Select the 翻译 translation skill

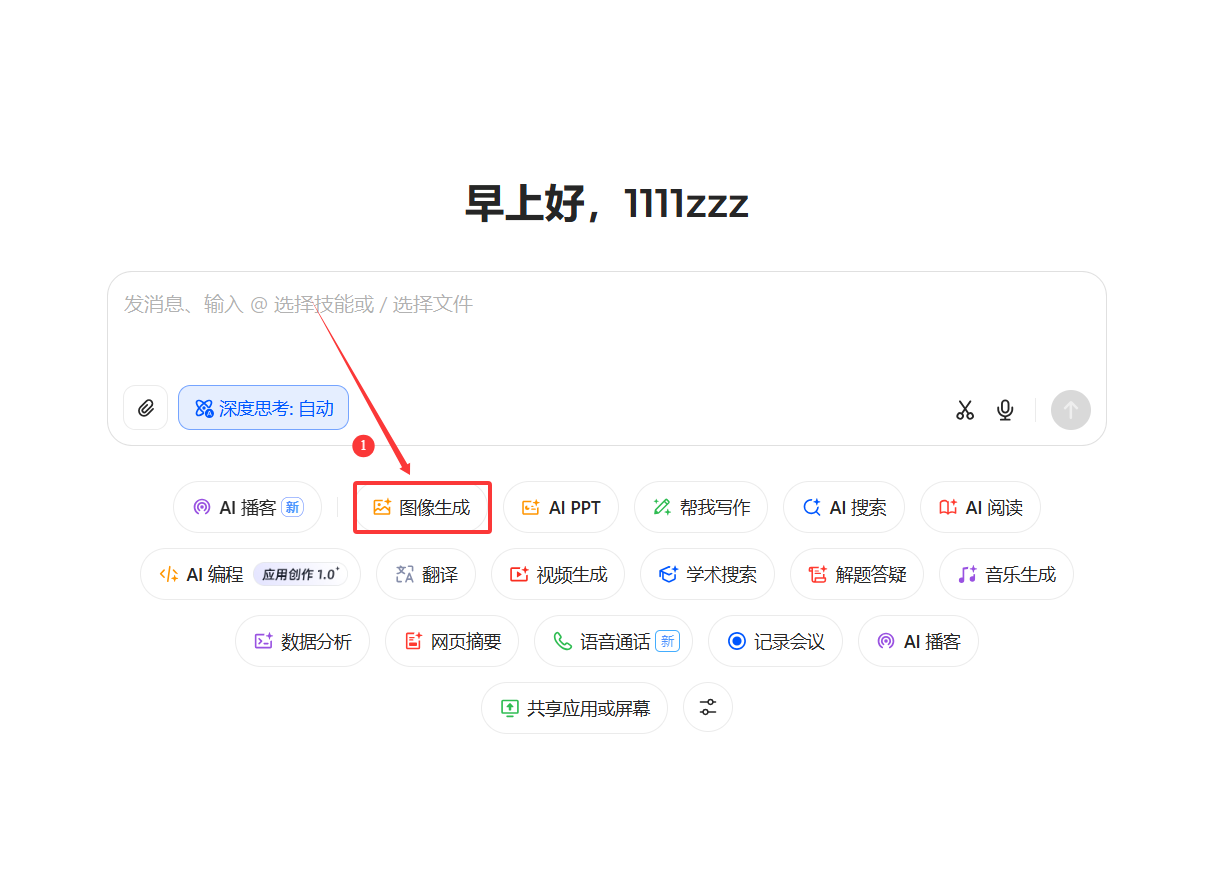coord(426,574)
